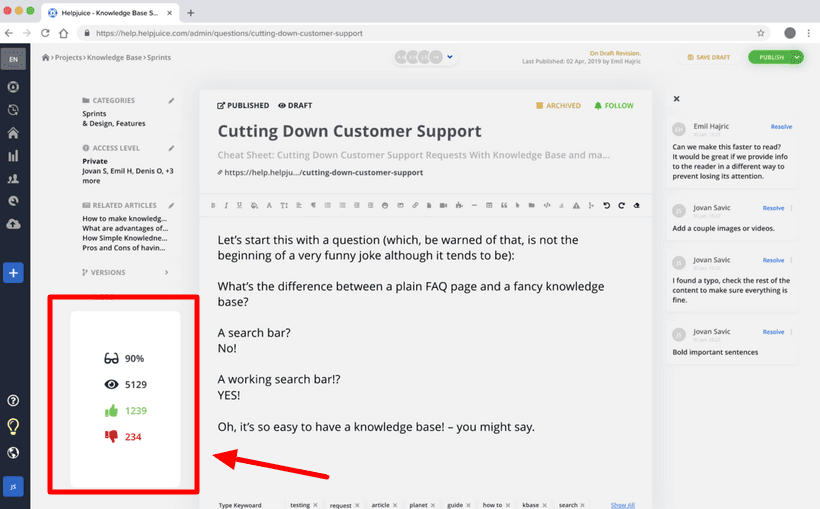Switch to the Published tab

[x=243, y=105]
